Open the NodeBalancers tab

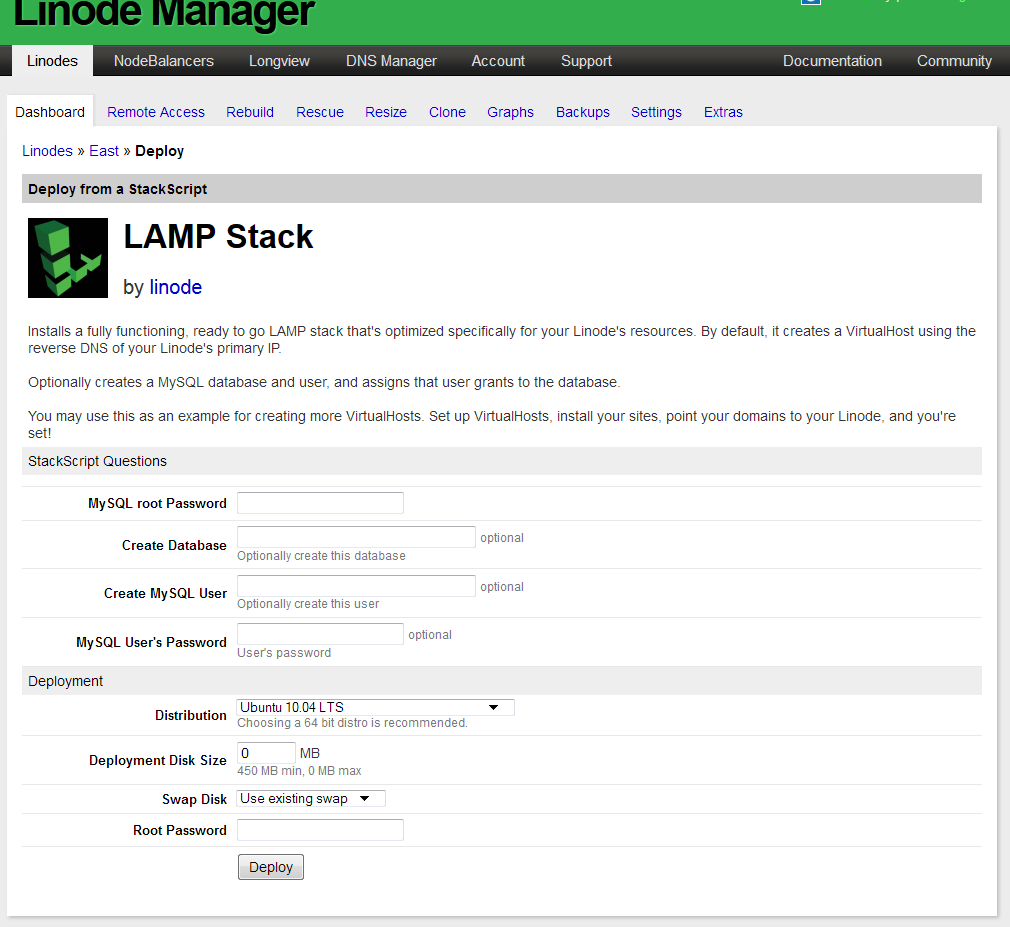tap(164, 61)
